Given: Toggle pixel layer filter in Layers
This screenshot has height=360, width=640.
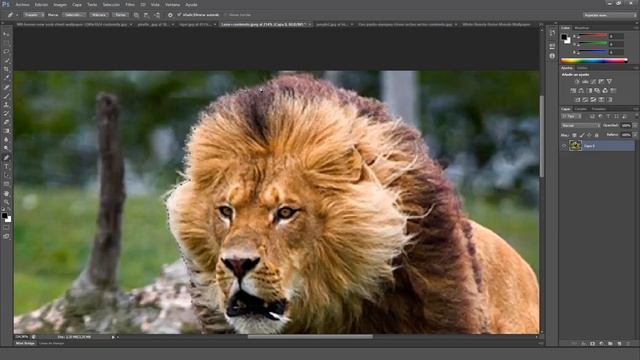Looking at the screenshot, I should [x=592, y=116].
